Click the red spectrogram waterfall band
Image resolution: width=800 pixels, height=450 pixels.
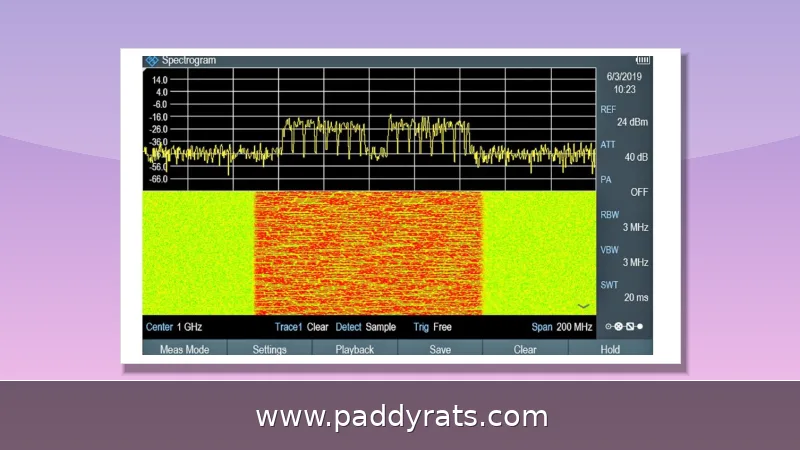pyautogui.click(x=368, y=253)
